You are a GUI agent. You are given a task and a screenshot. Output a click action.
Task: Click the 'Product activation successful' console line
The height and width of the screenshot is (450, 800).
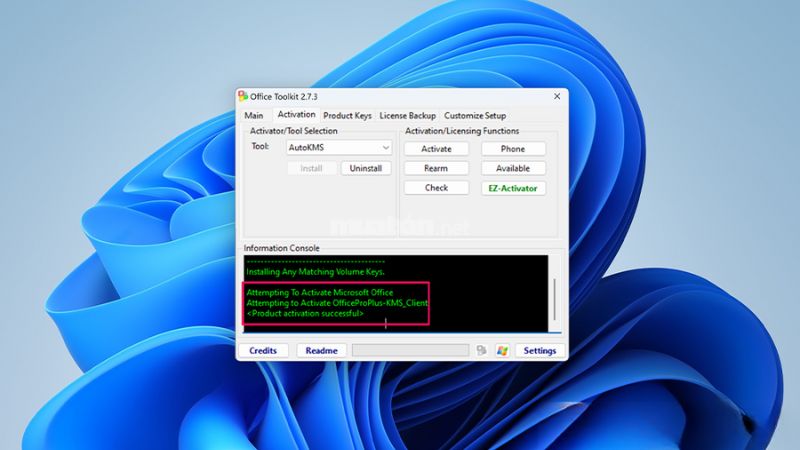pos(305,314)
